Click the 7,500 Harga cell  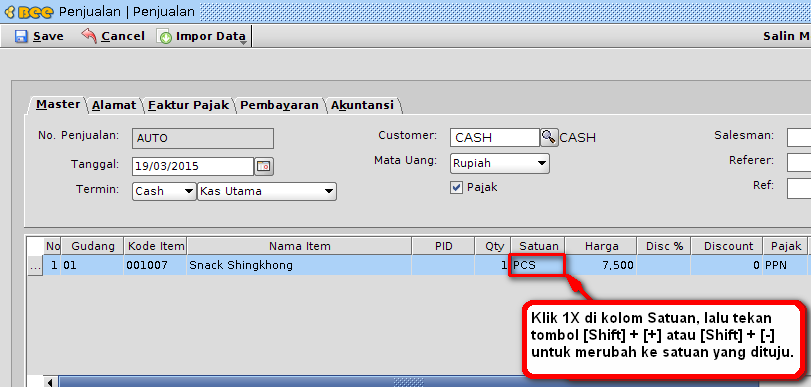coord(600,265)
